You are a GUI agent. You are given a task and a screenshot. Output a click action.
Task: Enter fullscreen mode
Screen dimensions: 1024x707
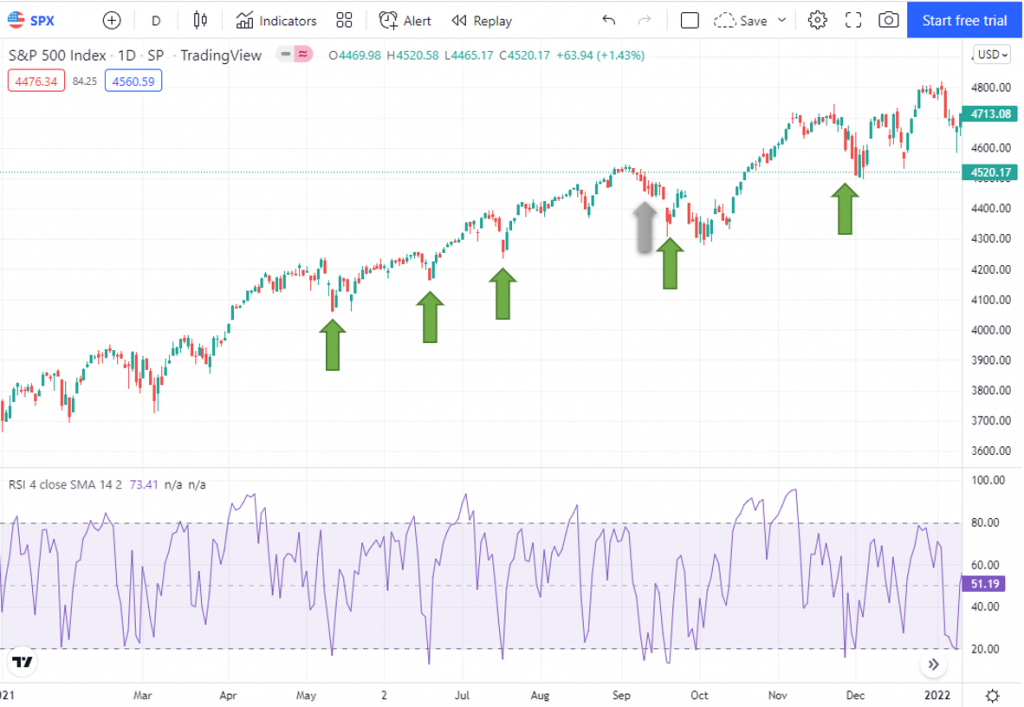853,20
